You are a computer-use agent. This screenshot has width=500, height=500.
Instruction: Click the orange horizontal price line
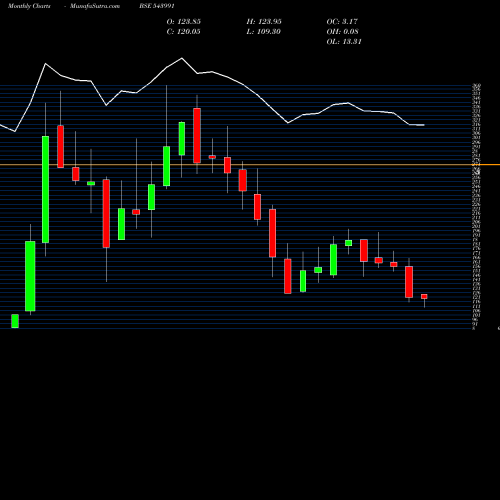(x=250, y=165)
